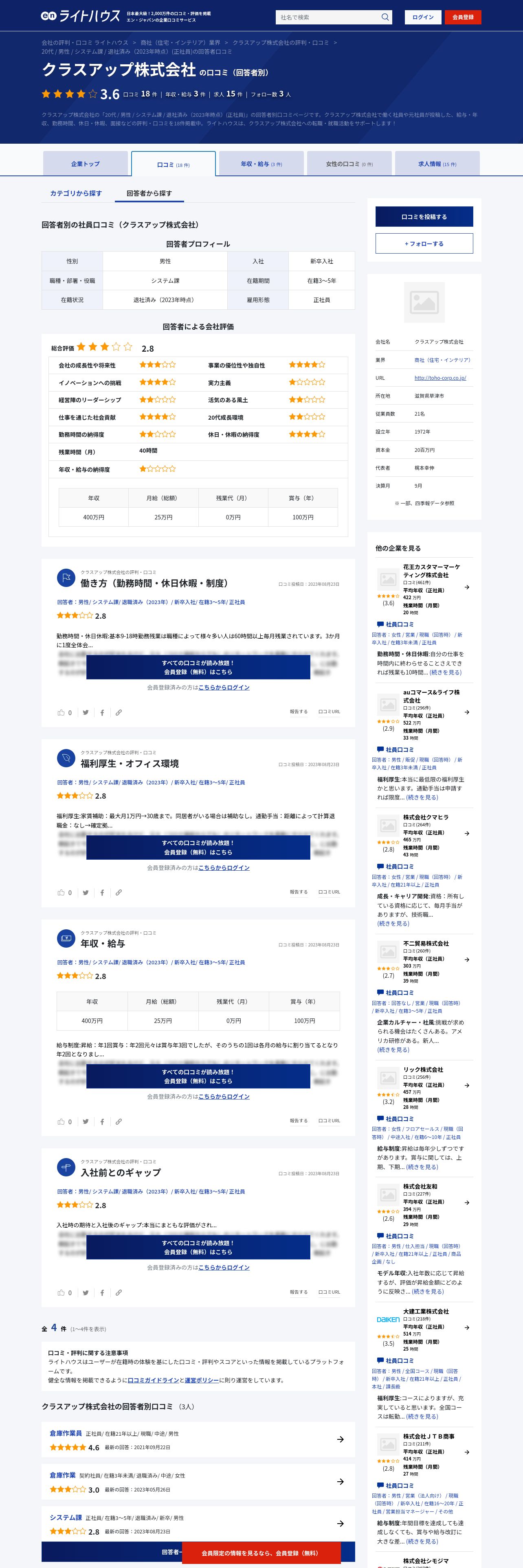Image resolution: width=523 pixels, height=1568 pixels.
Task: Expand the 倉庫作業 契約社員 respondent arrow
Action: point(341,1482)
